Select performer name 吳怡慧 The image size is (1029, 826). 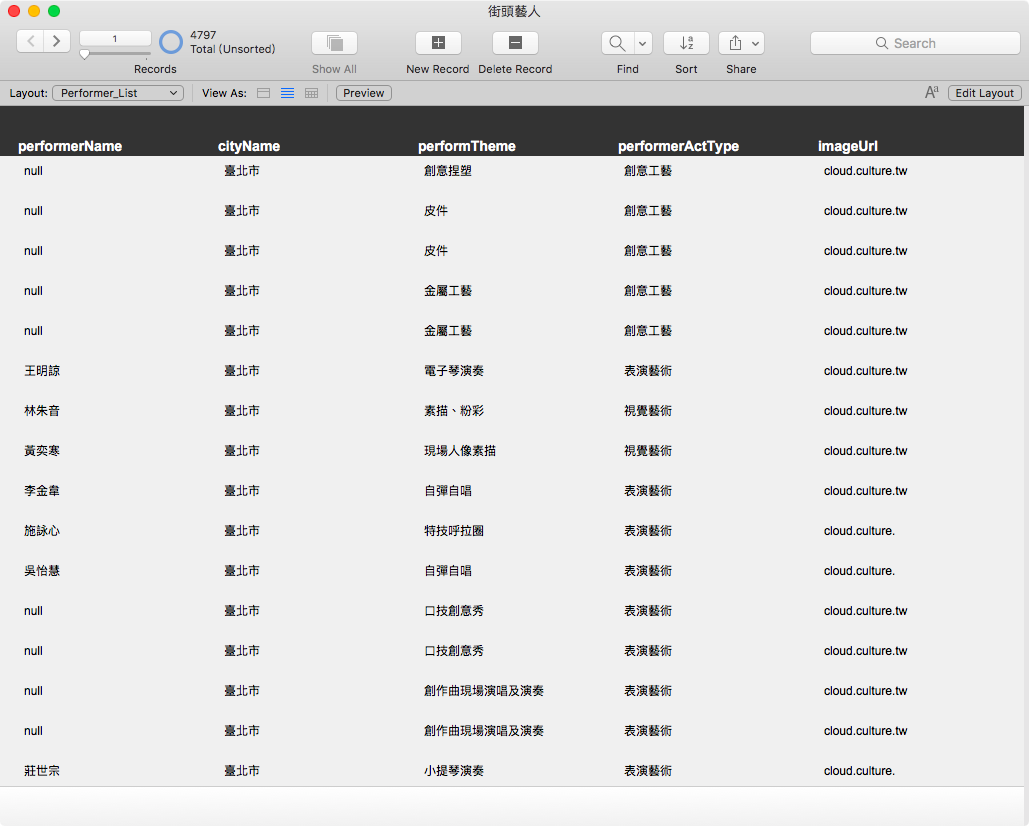coord(42,571)
